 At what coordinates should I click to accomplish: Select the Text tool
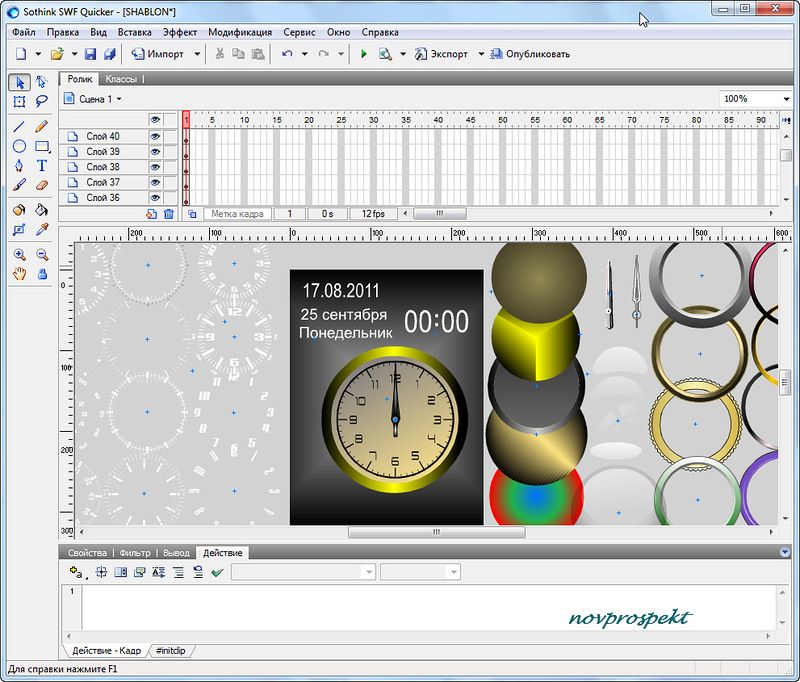tap(42, 165)
